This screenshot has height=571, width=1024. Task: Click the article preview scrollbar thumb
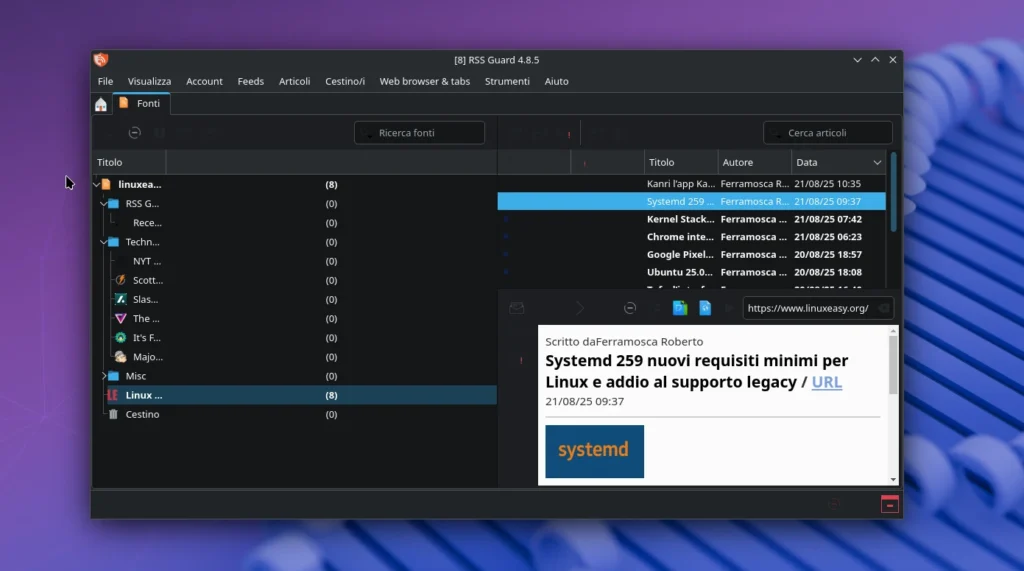893,366
